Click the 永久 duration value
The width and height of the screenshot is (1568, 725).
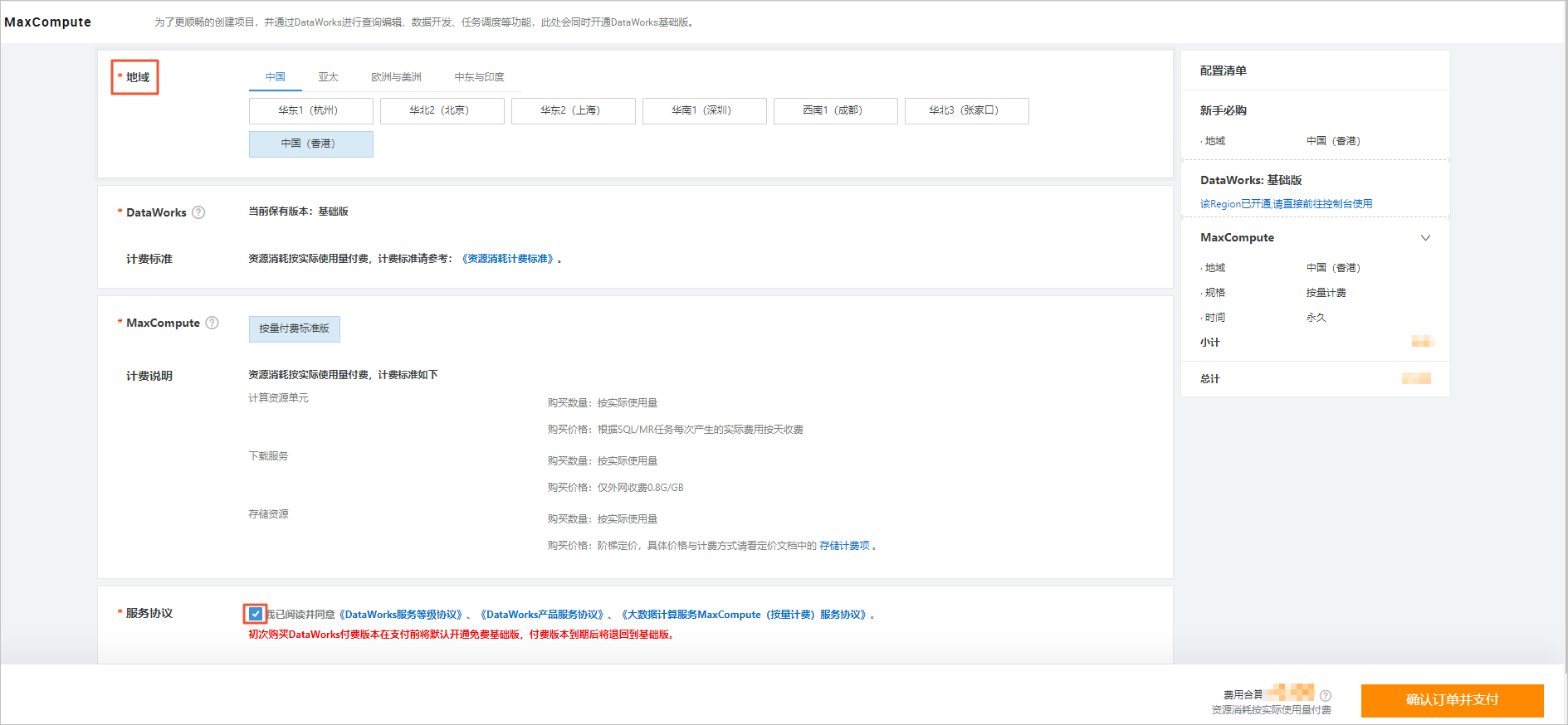click(x=1316, y=318)
